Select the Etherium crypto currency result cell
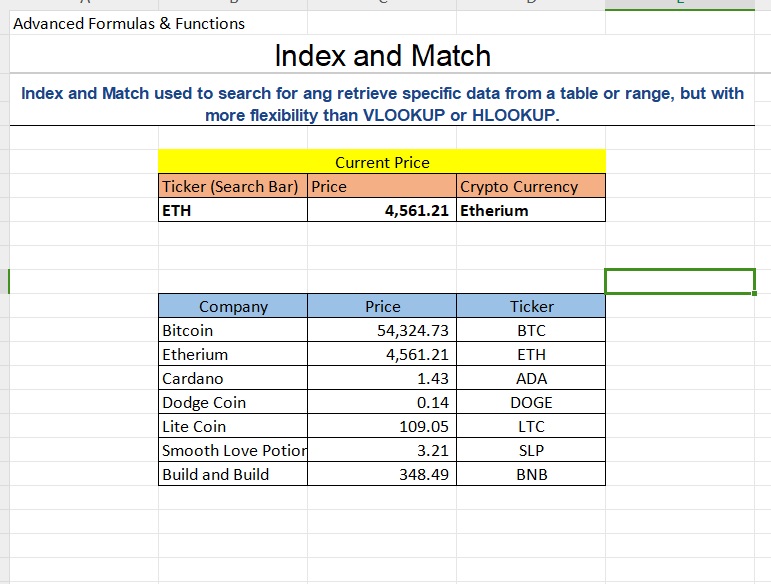The height and width of the screenshot is (584, 771). coord(530,210)
